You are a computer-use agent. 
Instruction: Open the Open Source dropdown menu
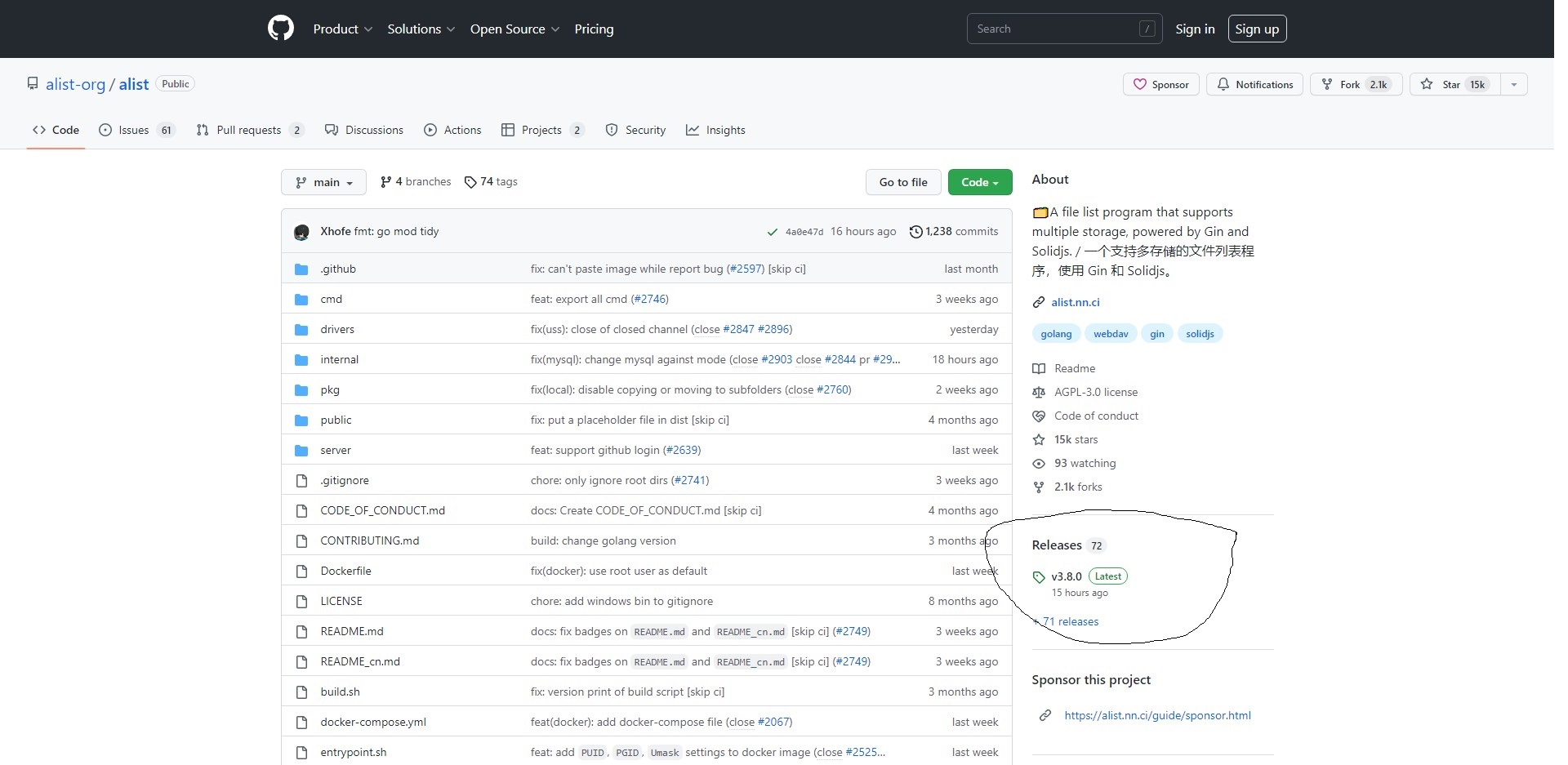tap(514, 29)
